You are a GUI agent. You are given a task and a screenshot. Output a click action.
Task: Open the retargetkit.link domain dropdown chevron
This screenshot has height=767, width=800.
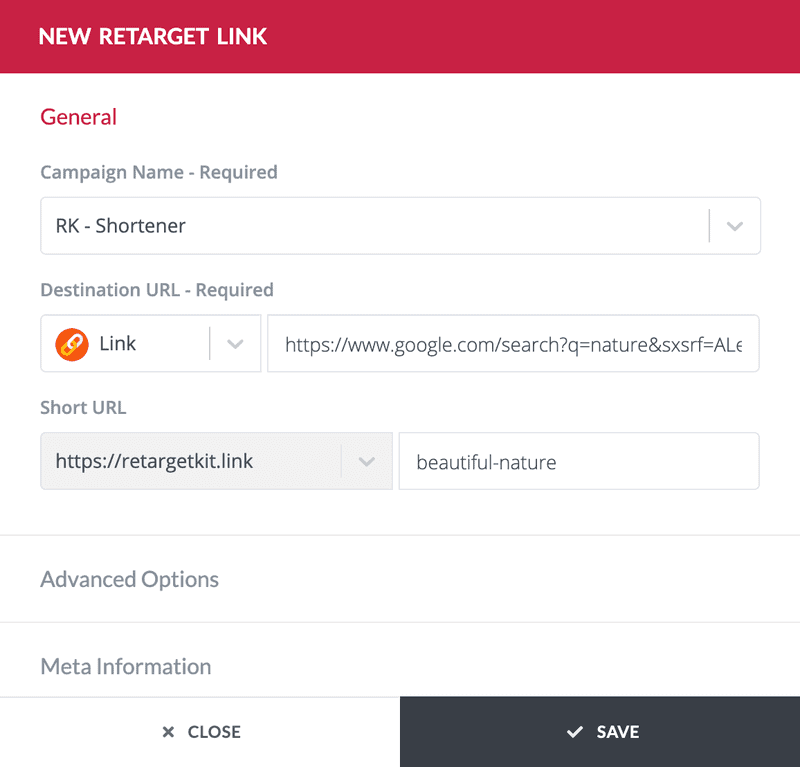click(x=367, y=462)
